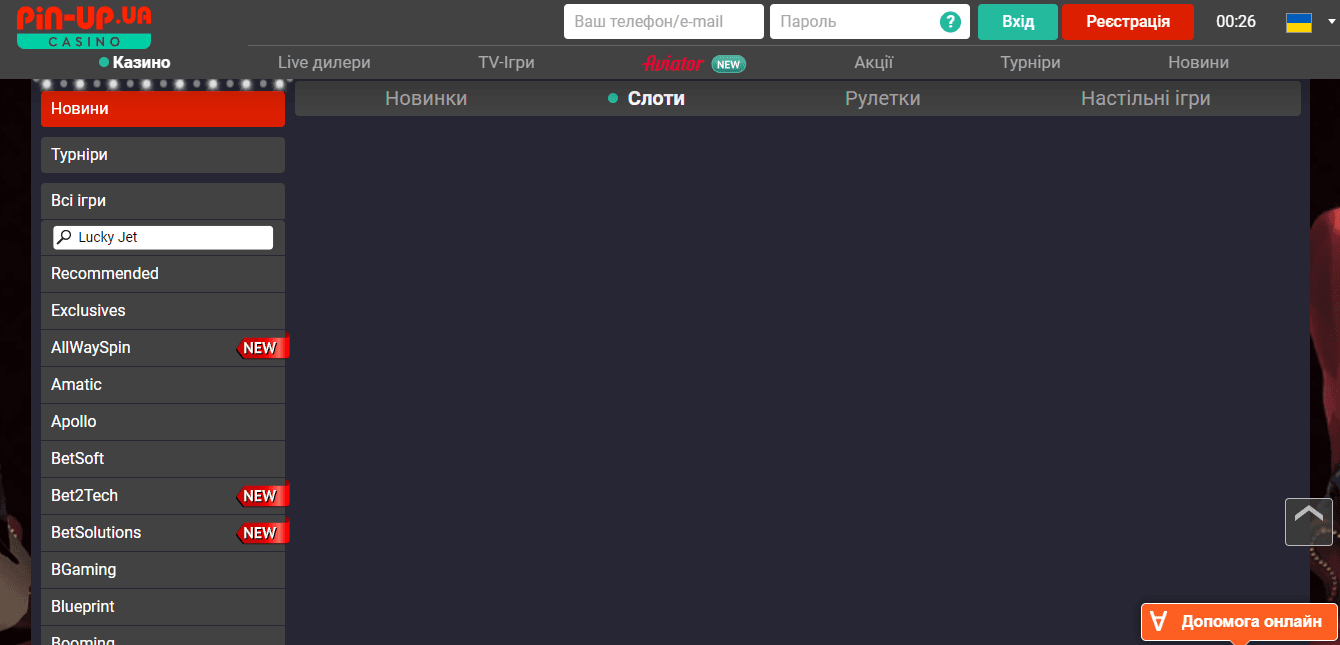Switch to the Новинки tab

426,98
